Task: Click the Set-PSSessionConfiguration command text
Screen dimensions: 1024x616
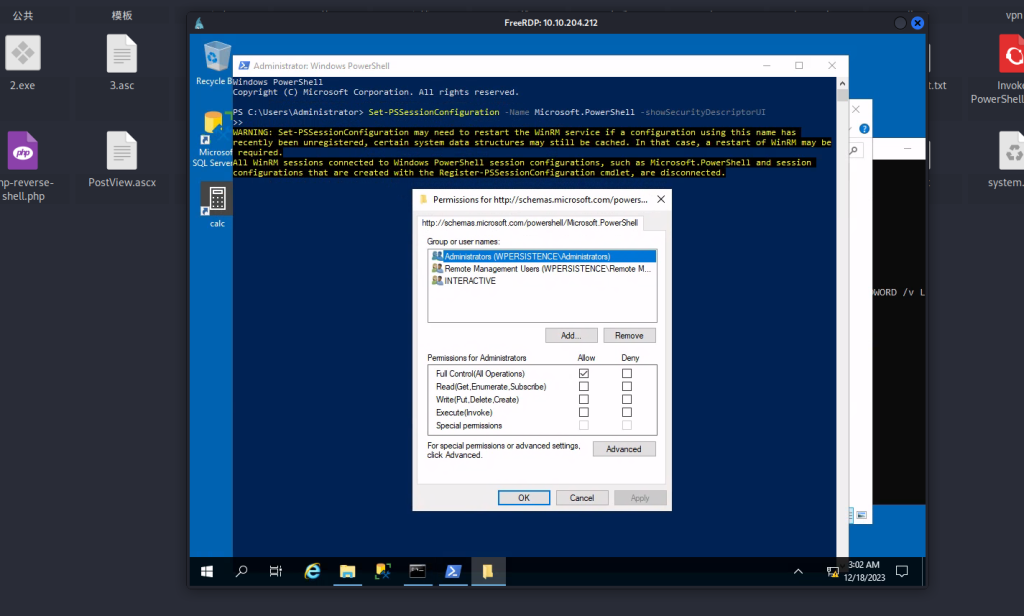Action: click(x=434, y=112)
